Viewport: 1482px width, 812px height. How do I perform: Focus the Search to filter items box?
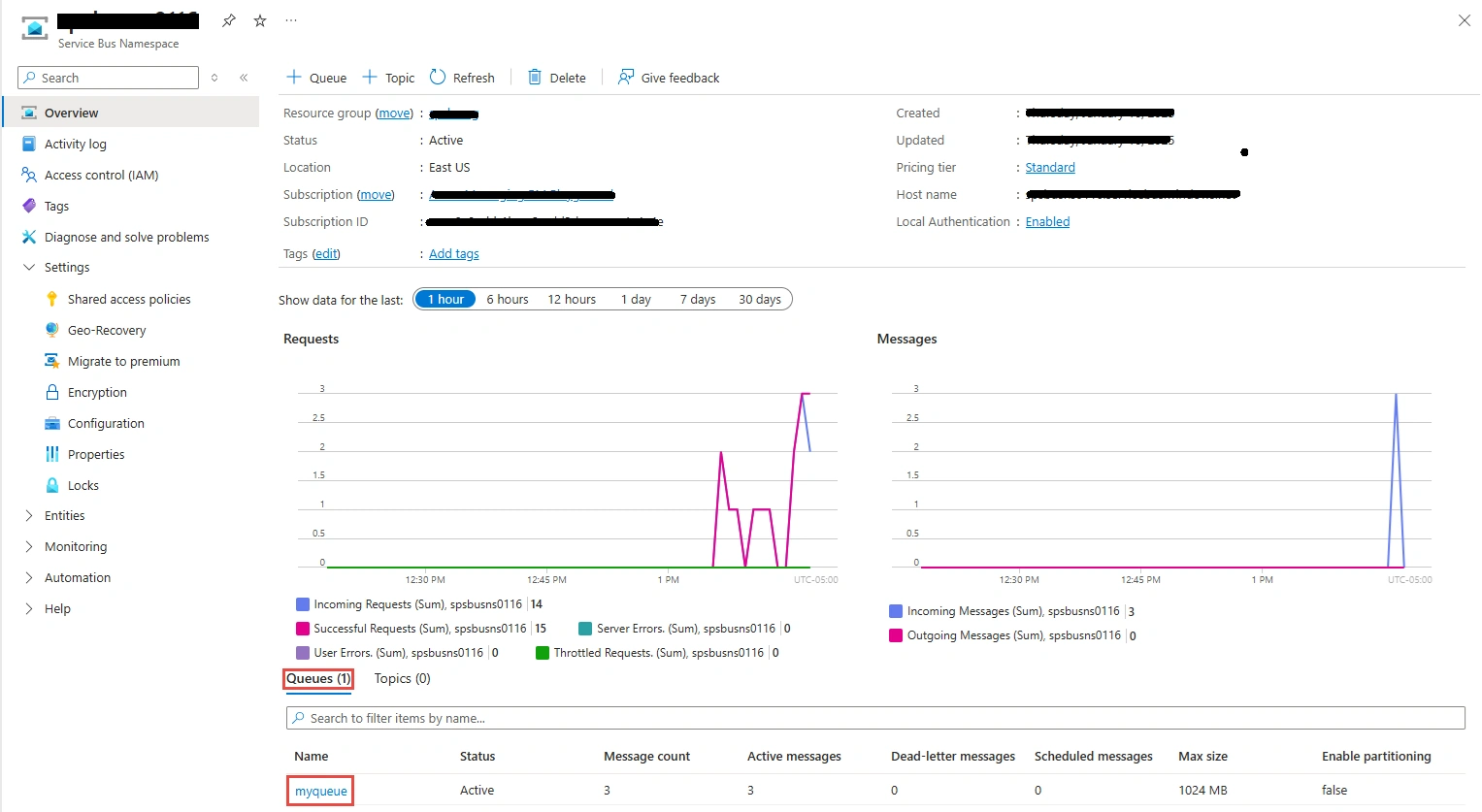pos(875,718)
